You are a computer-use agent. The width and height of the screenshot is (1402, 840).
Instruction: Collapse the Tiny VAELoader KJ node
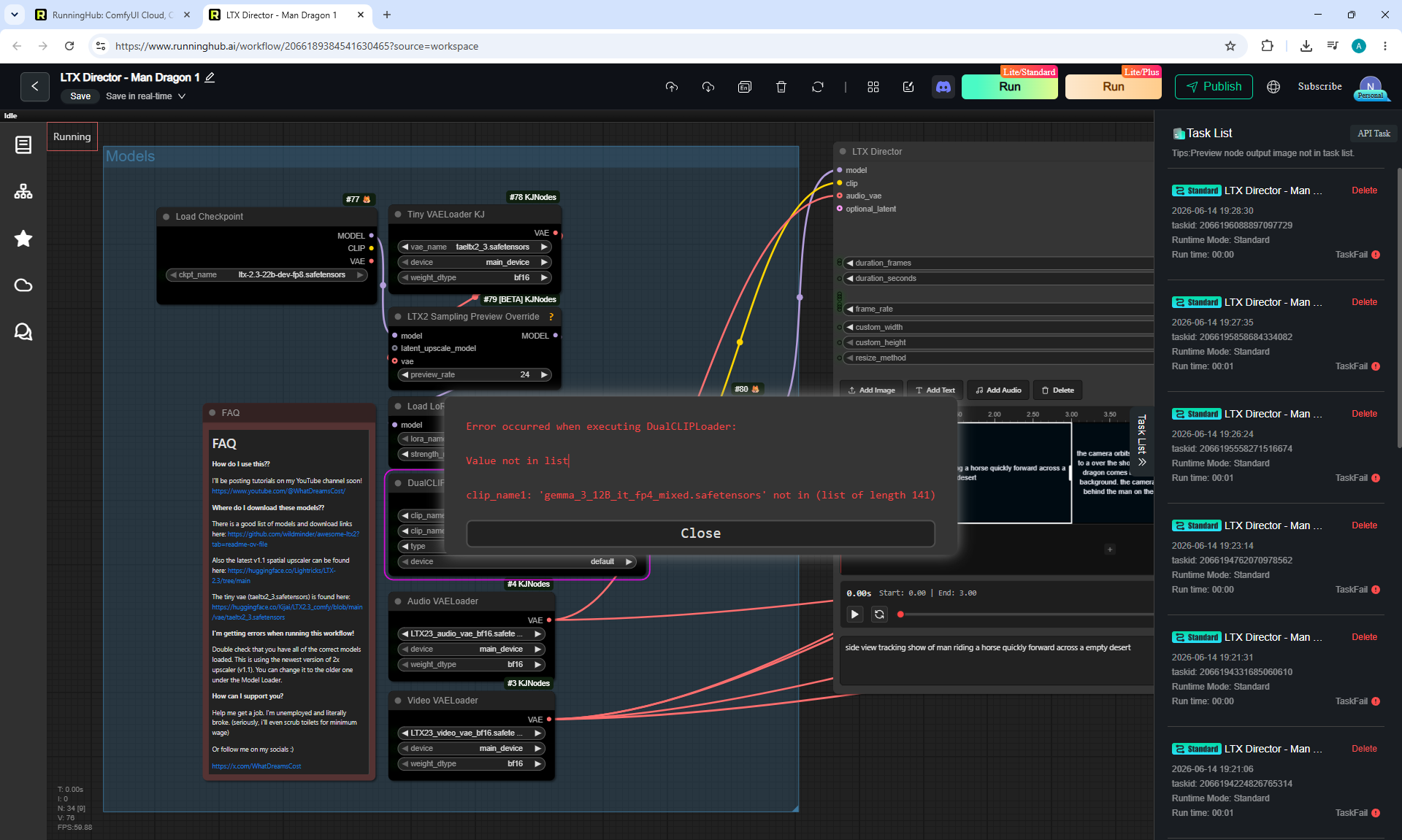pyautogui.click(x=398, y=215)
